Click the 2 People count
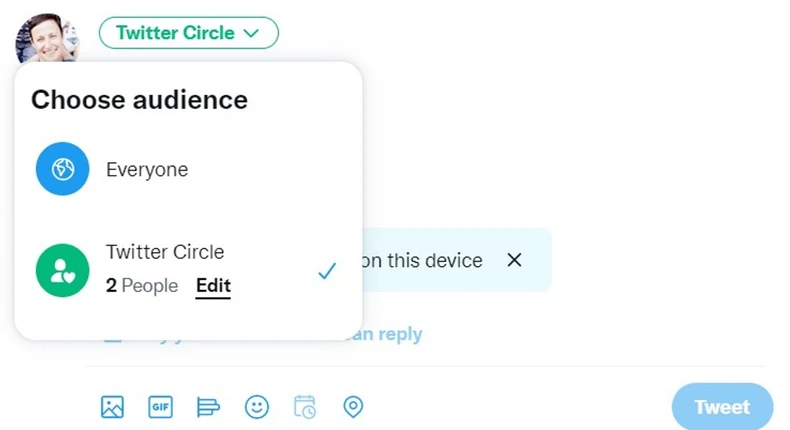The width and height of the screenshot is (790, 430). pos(141,286)
